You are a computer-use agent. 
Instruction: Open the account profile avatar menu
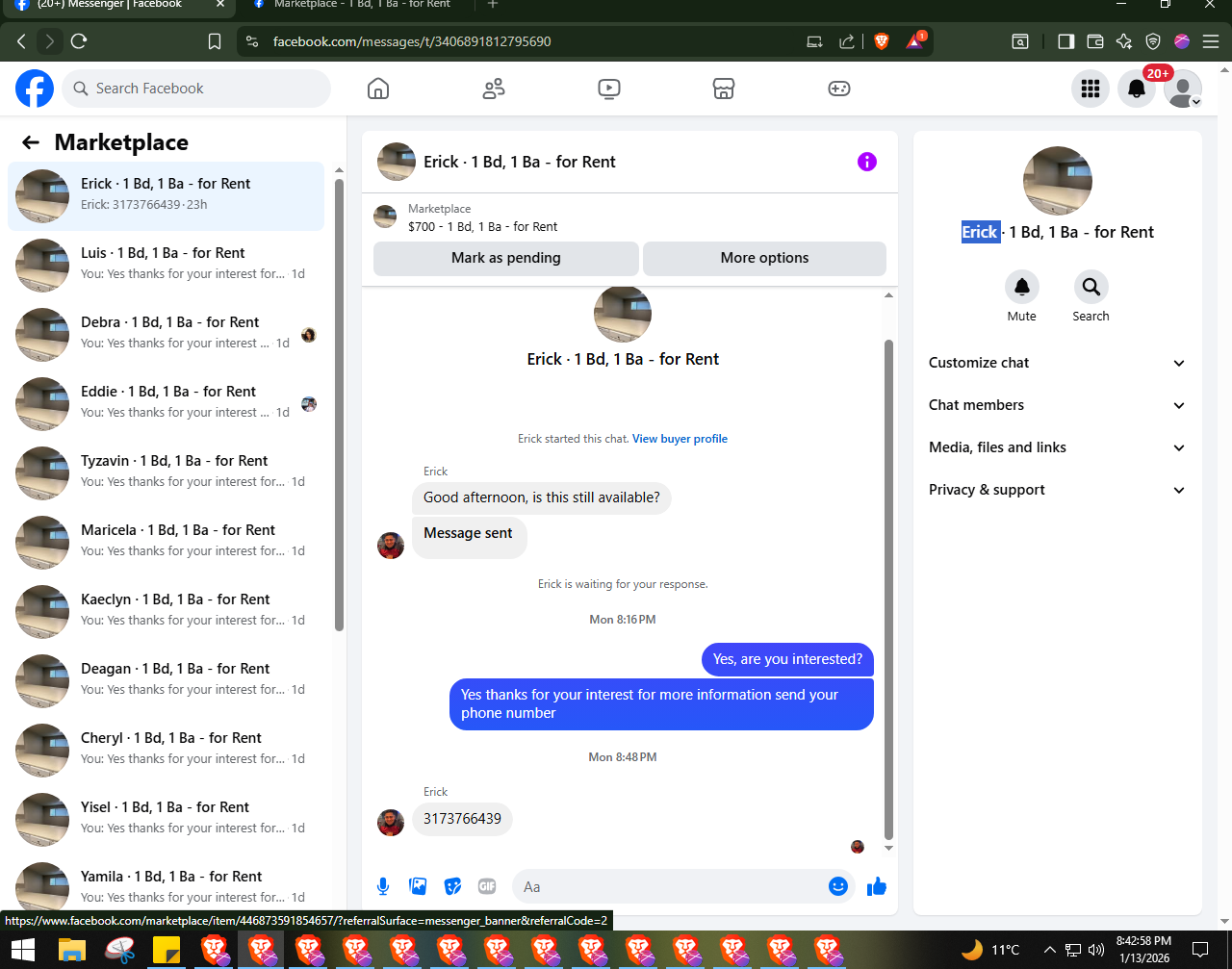pyautogui.click(x=1183, y=89)
